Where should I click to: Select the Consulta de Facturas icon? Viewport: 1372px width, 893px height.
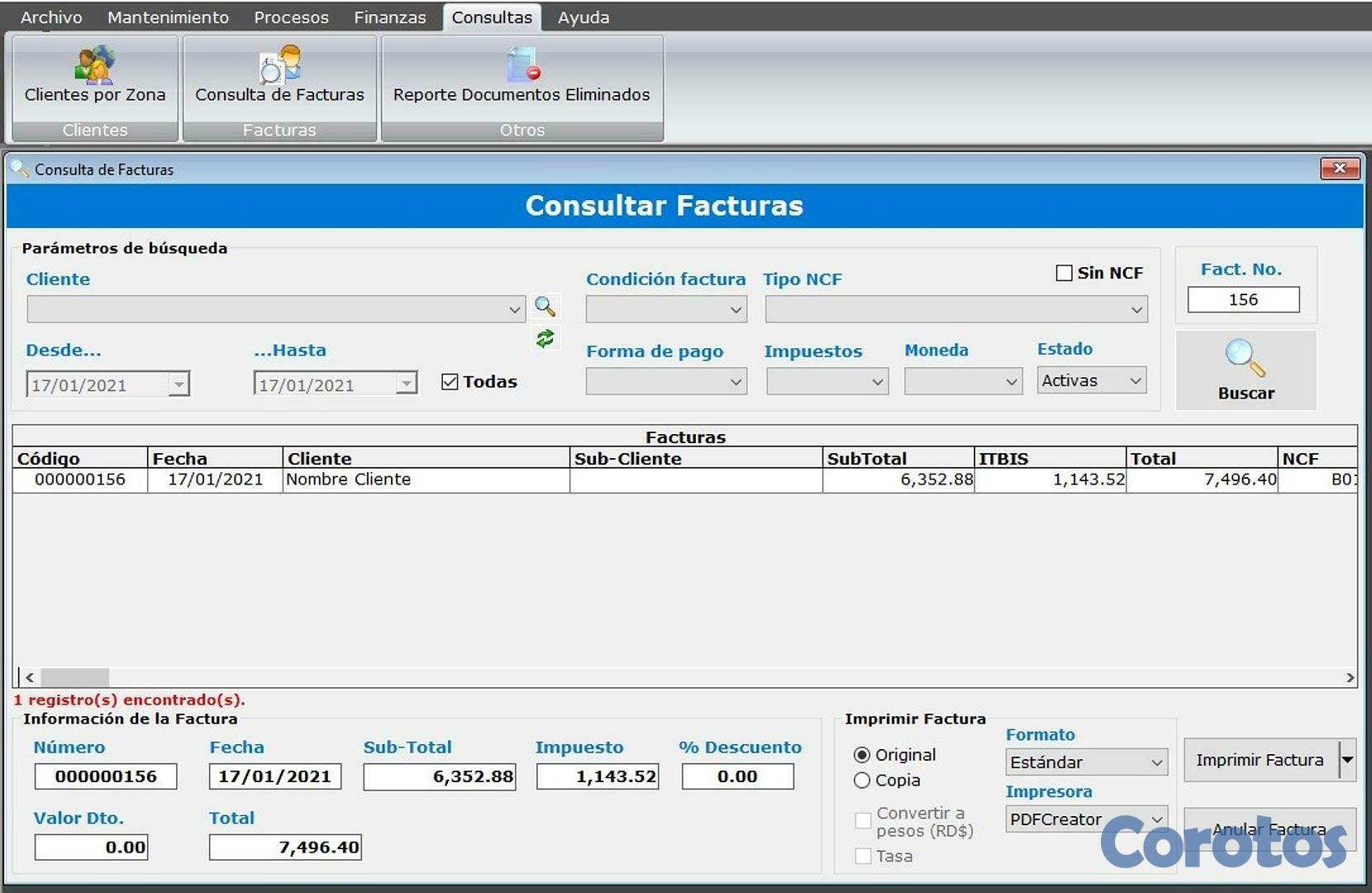pyautogui.click(x=279, y=74)
